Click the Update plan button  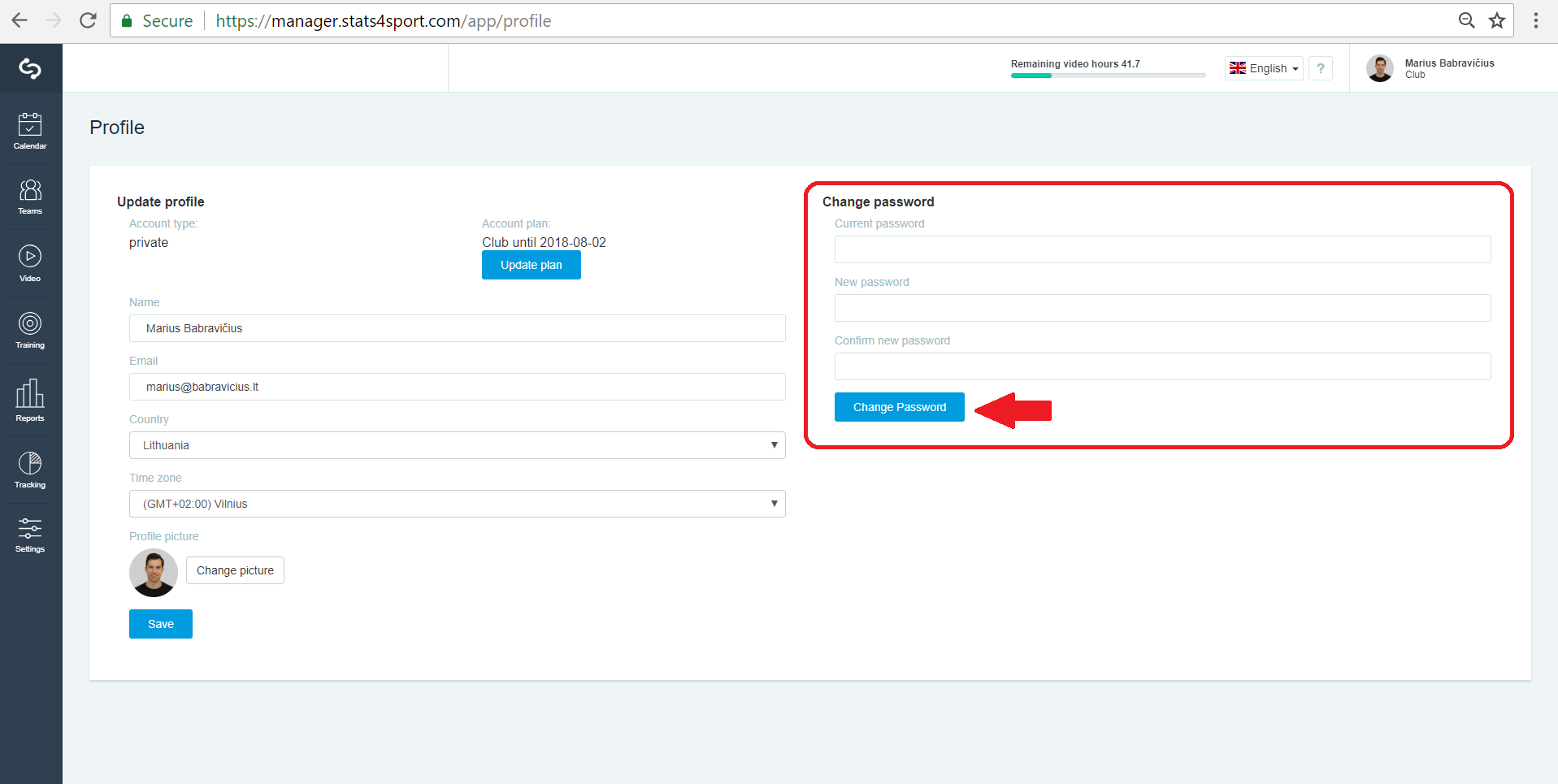[x=532, y=265]
